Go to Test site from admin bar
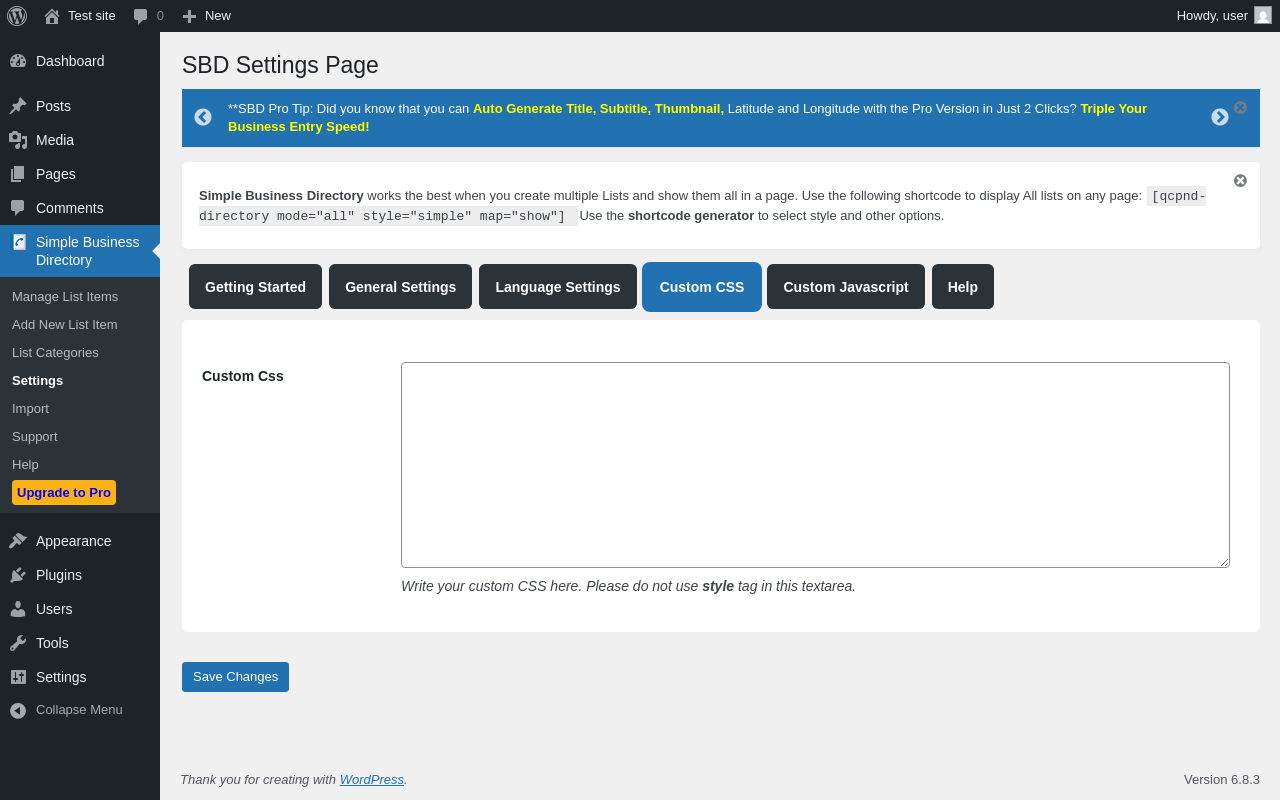 click(92, 16)
